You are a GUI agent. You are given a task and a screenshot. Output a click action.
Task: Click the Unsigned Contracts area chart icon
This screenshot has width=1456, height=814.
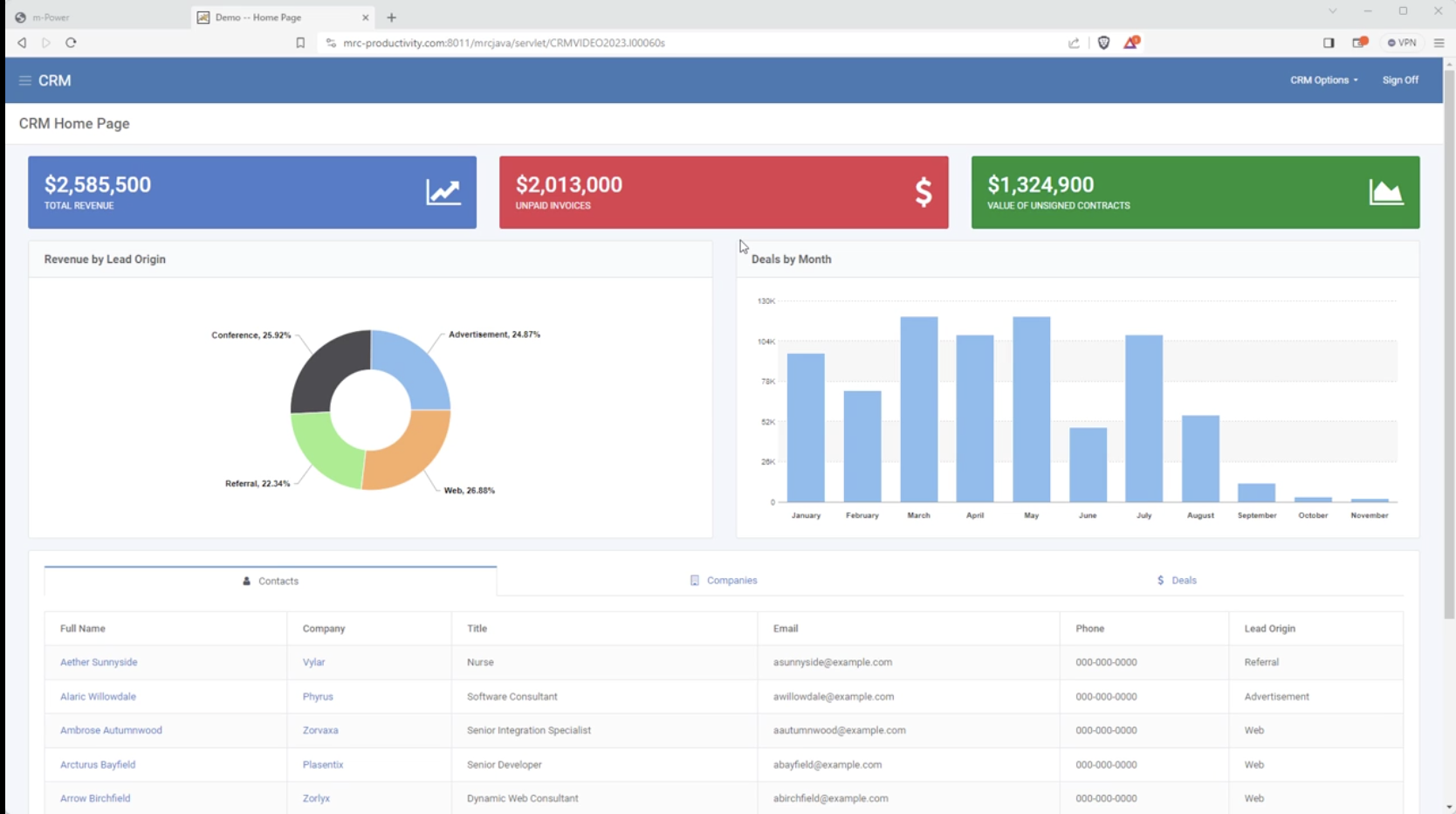click(1385, 192)
